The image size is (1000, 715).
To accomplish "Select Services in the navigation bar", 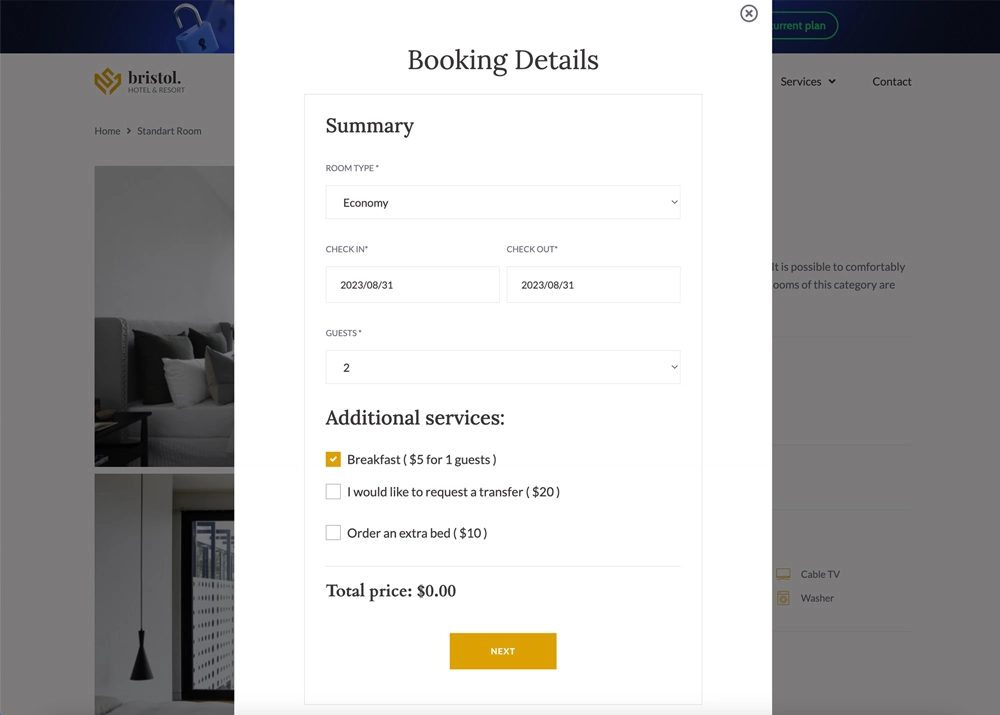I will 802,81.
